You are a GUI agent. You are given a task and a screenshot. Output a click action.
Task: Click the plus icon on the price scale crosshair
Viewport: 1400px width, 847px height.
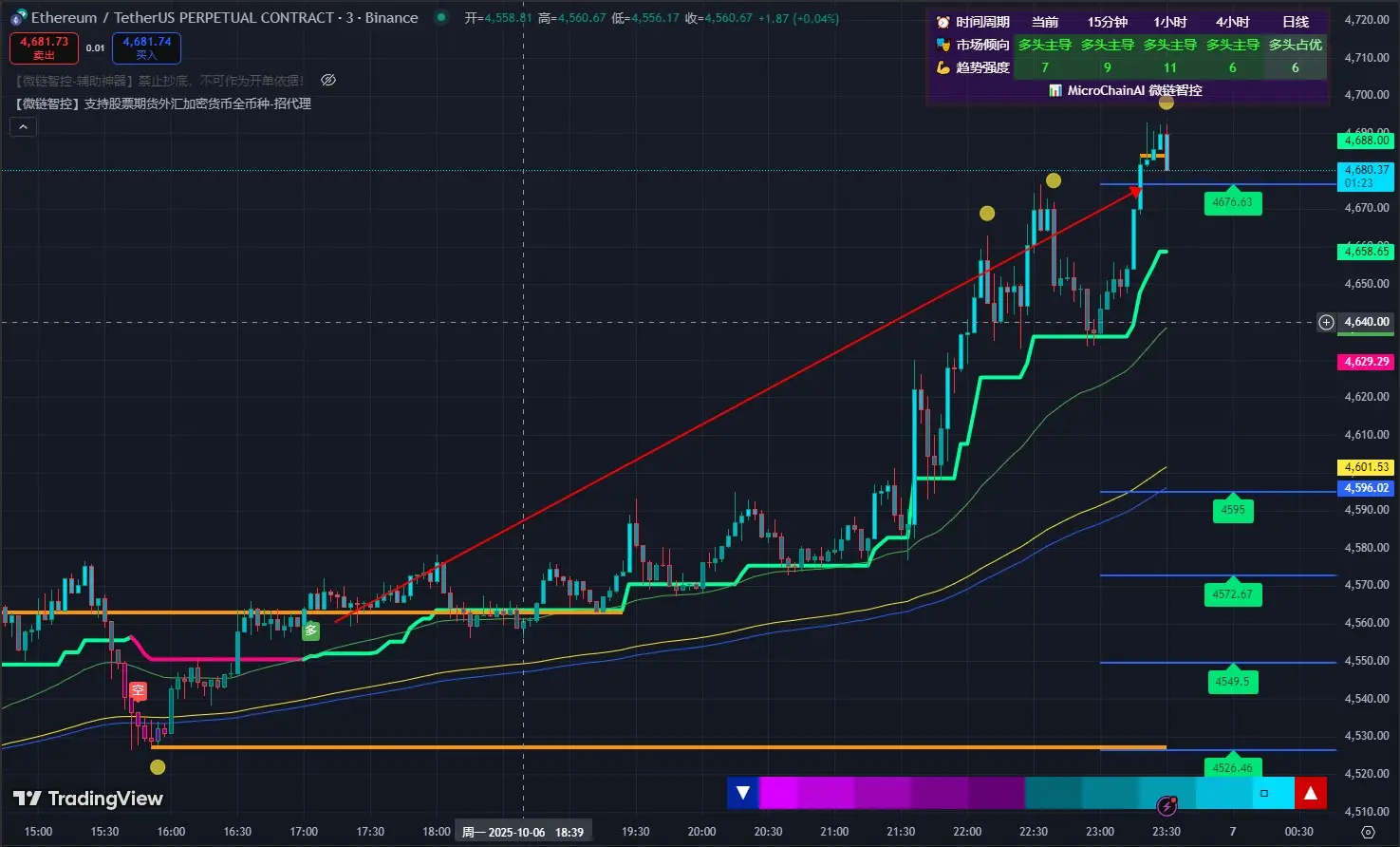(1327, 322)
